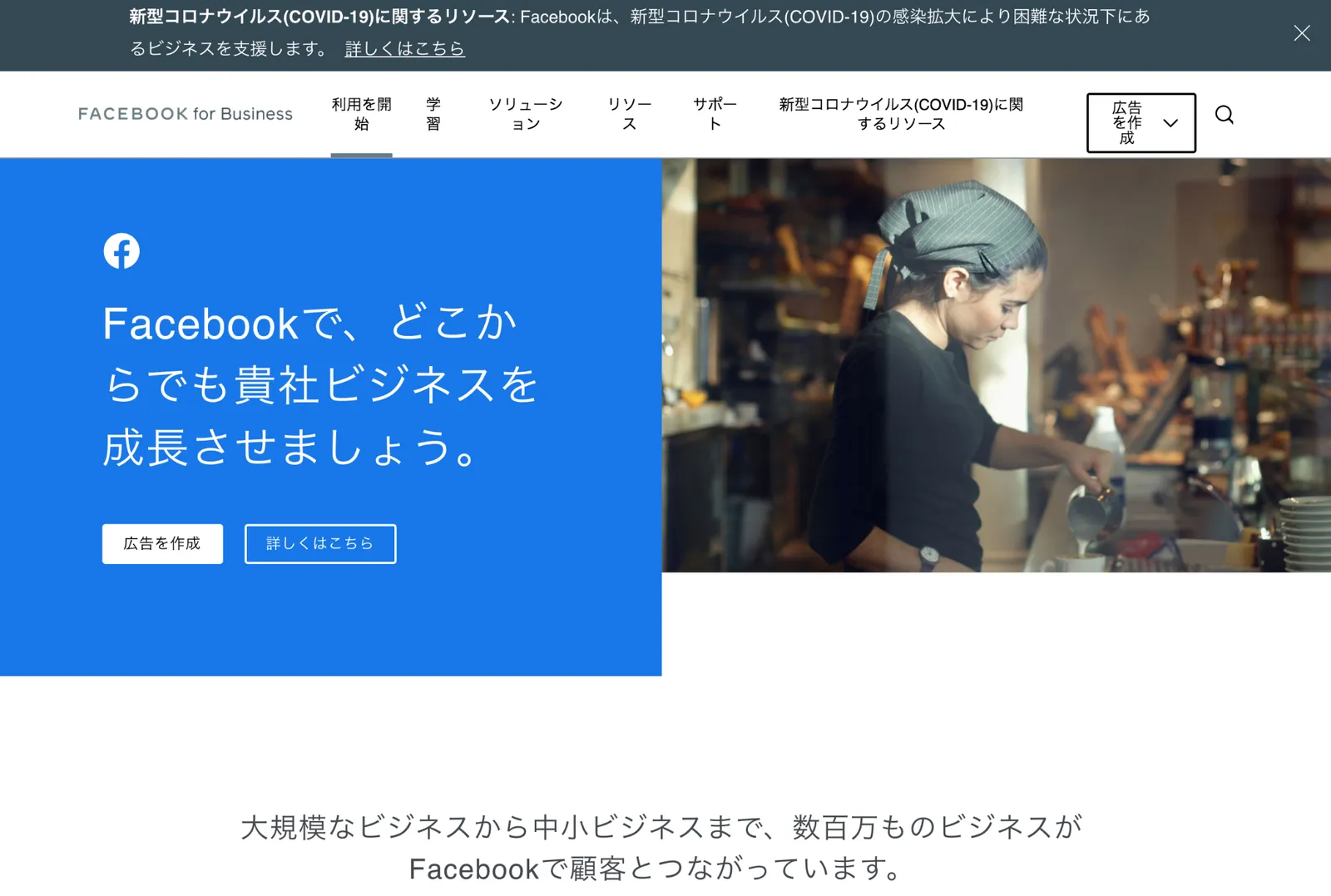Follow the banner 詳しくはこちら link
Screen dimensions: 1331x896
[x=405, y=49]
